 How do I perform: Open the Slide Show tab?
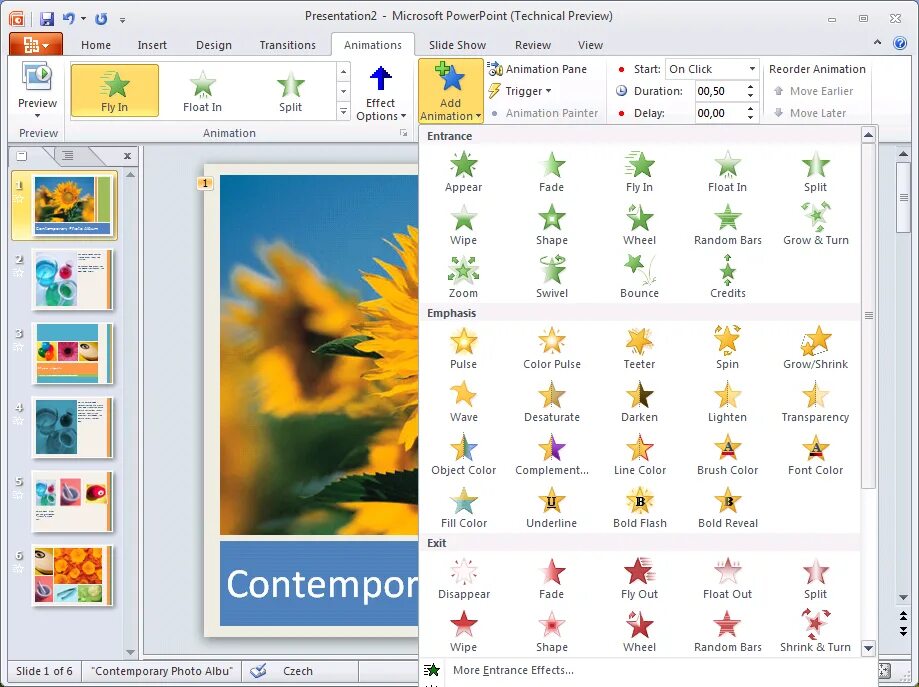tap(457, 45)
